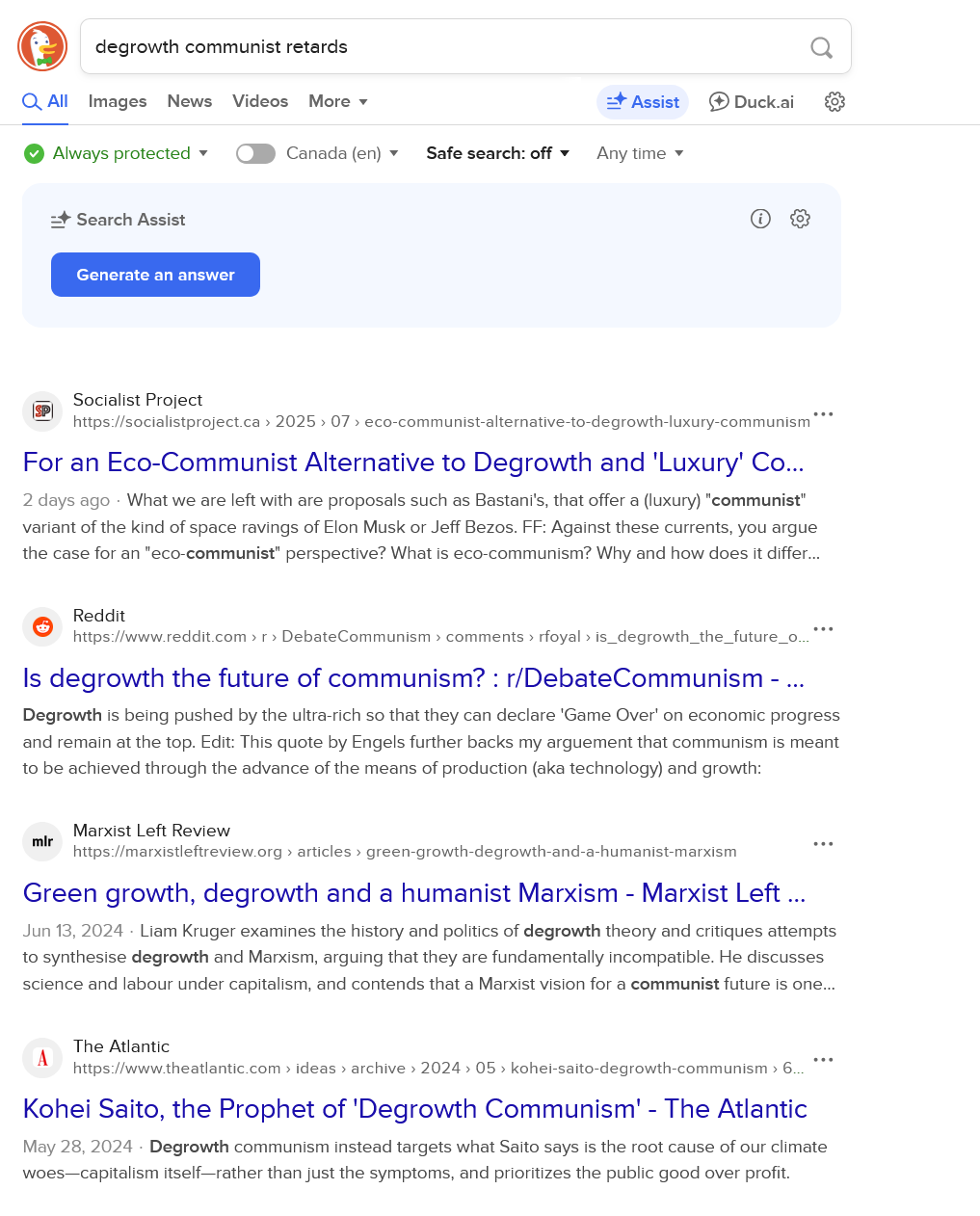
Task: Open the Safe search: off dropdown
Action: (x=498, y=153)
